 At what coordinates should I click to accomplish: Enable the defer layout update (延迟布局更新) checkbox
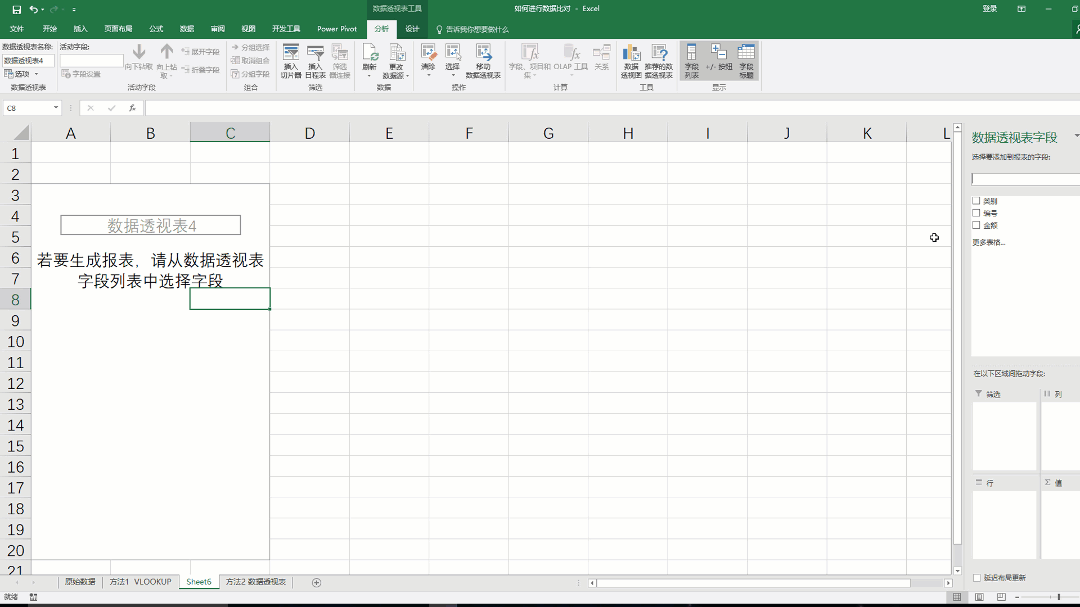click(977, 578)
